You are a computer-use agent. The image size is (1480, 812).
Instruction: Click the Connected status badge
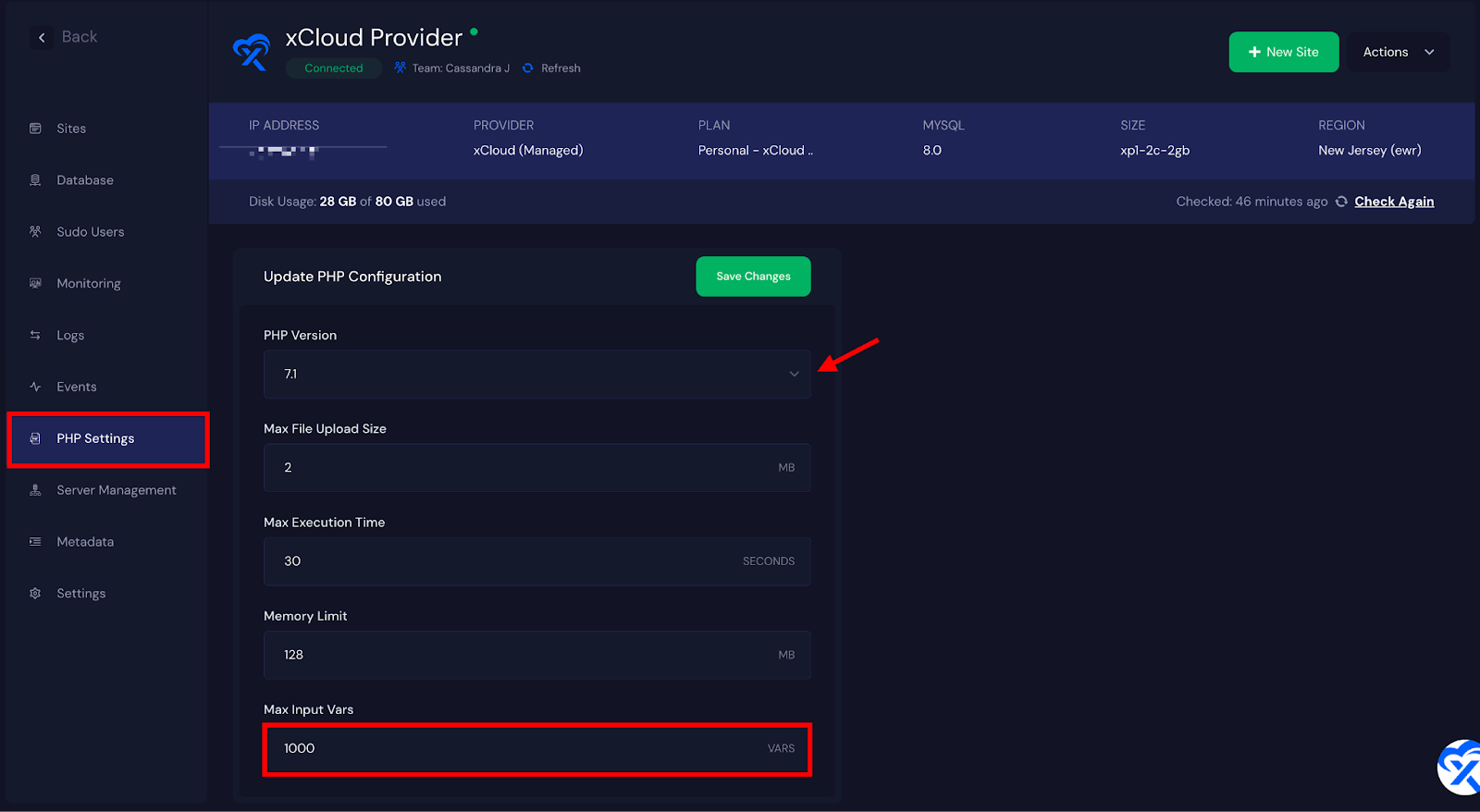334,68
